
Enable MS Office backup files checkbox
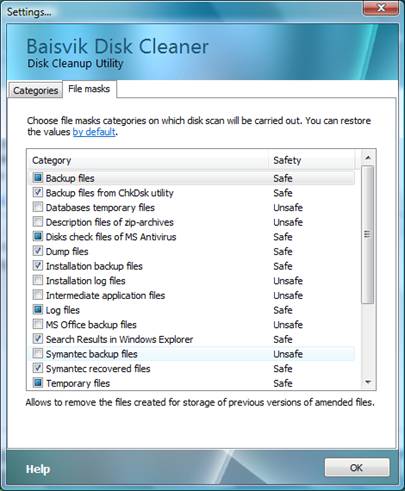tap(38, 324)
